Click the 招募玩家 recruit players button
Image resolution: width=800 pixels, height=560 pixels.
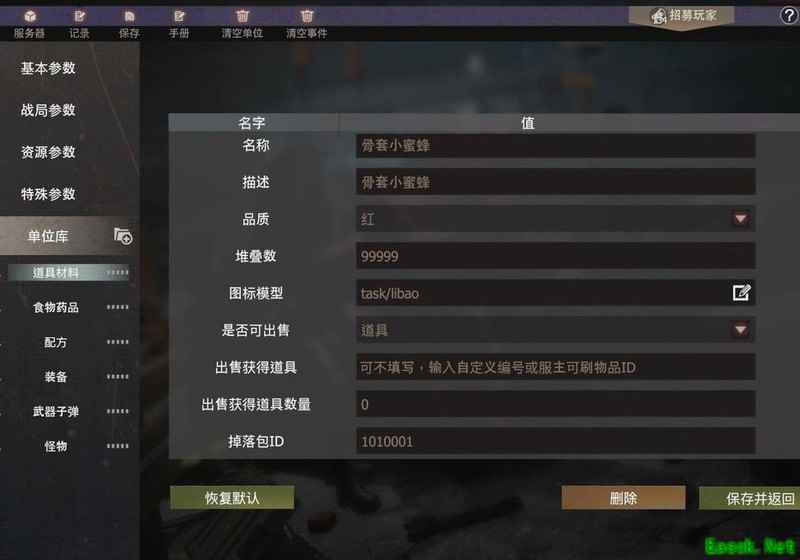coord(682,16)
